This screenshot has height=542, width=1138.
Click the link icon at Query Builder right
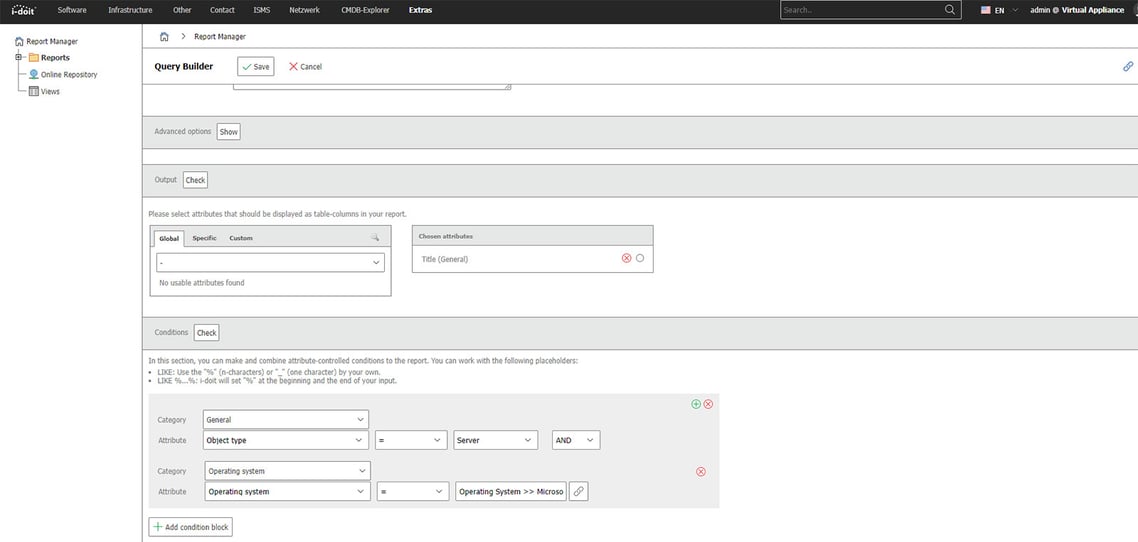(1128, 66)
